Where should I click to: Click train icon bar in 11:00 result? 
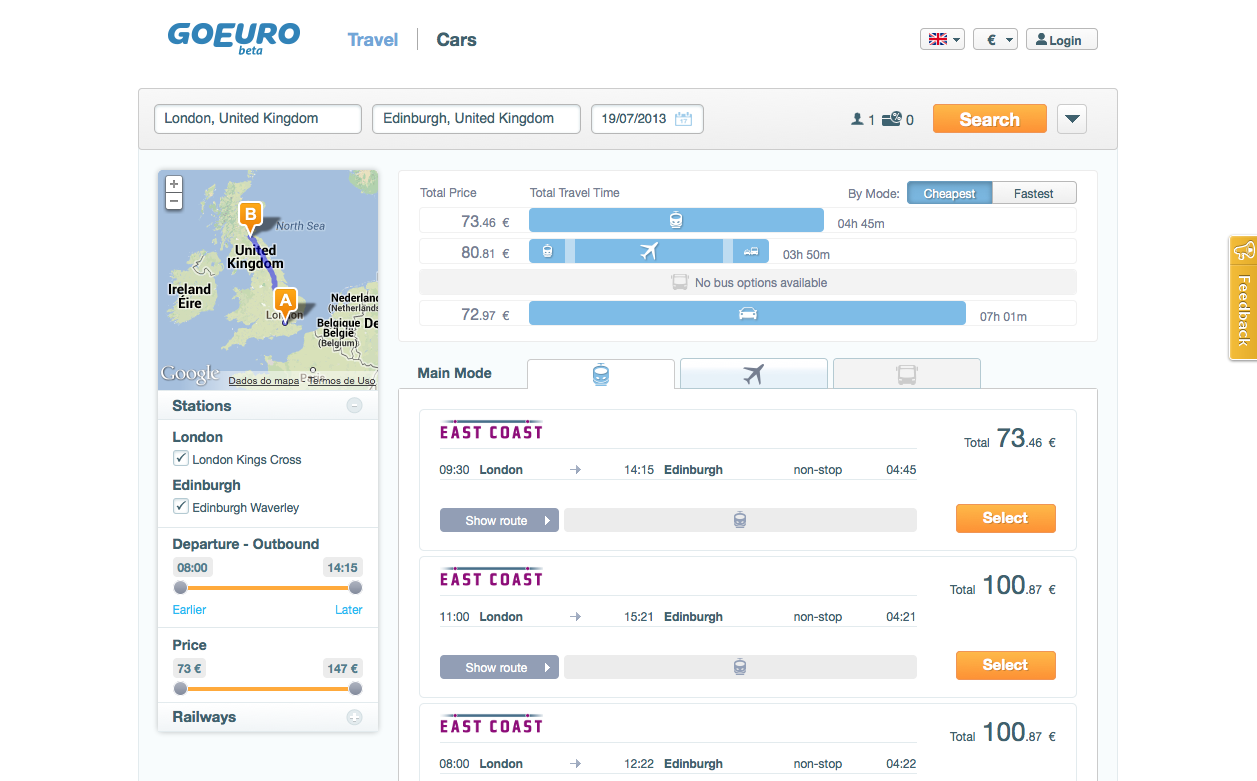740,667
